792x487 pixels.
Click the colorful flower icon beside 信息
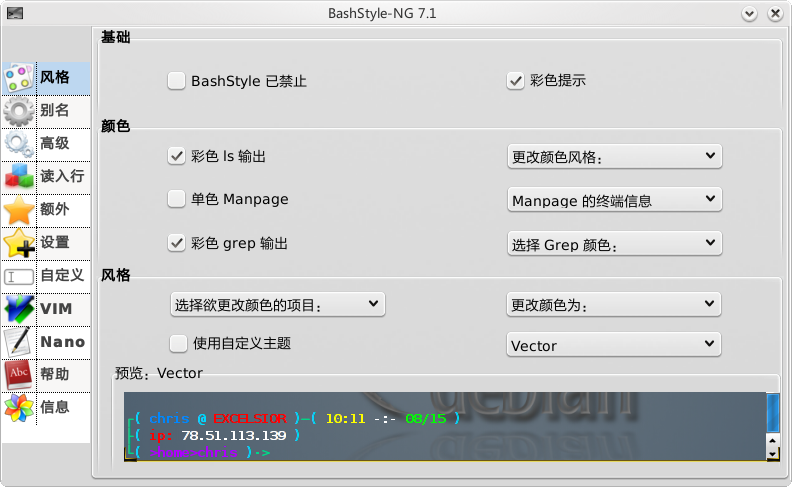19,408
